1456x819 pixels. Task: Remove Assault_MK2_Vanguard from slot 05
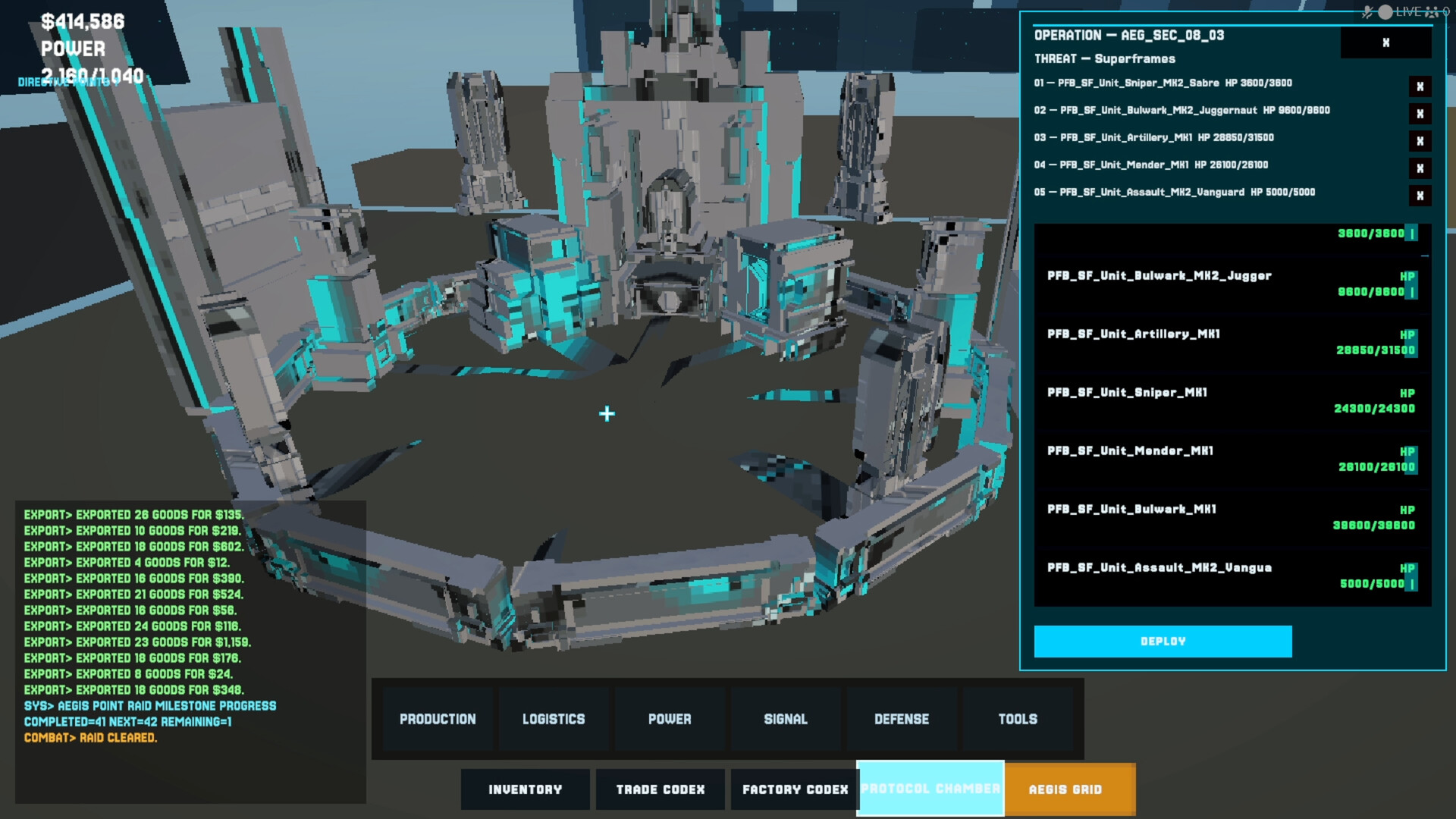[1420, 196]
